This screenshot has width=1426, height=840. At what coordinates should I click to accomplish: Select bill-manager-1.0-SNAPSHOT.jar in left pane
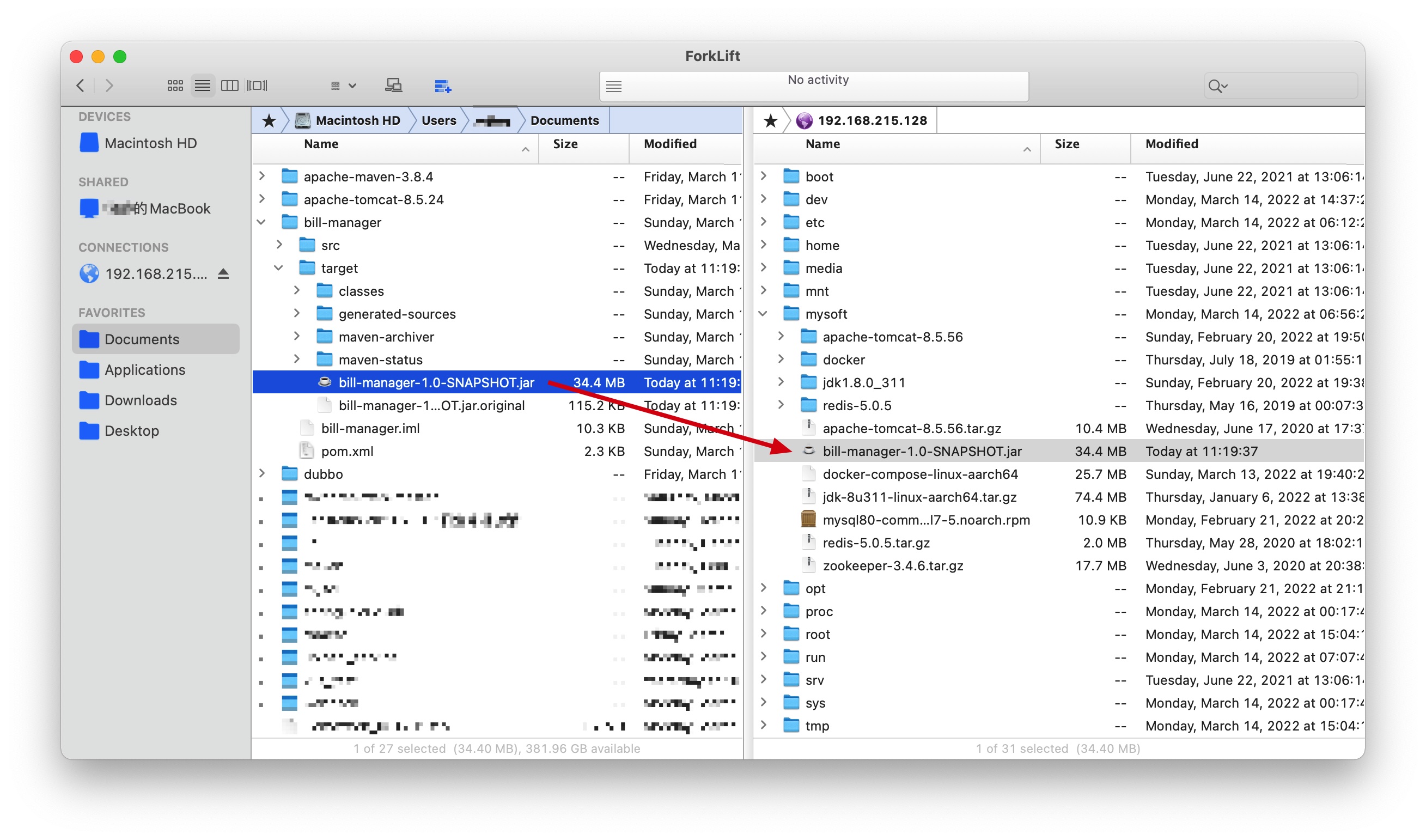pos(497,382)
